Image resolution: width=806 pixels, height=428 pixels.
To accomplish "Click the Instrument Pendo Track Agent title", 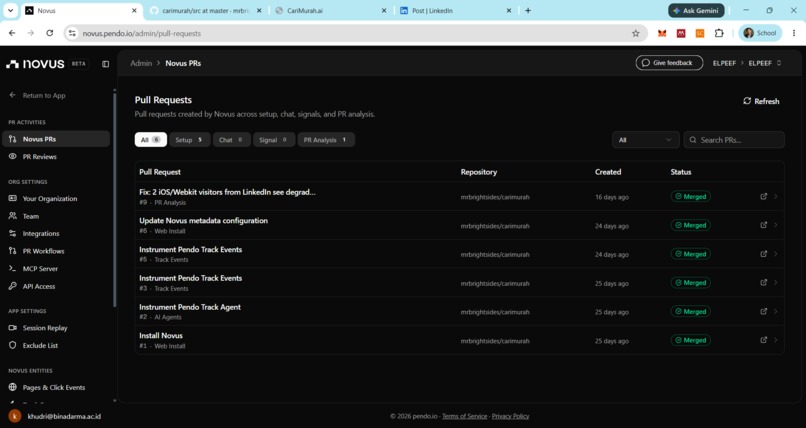I will 190,307.
